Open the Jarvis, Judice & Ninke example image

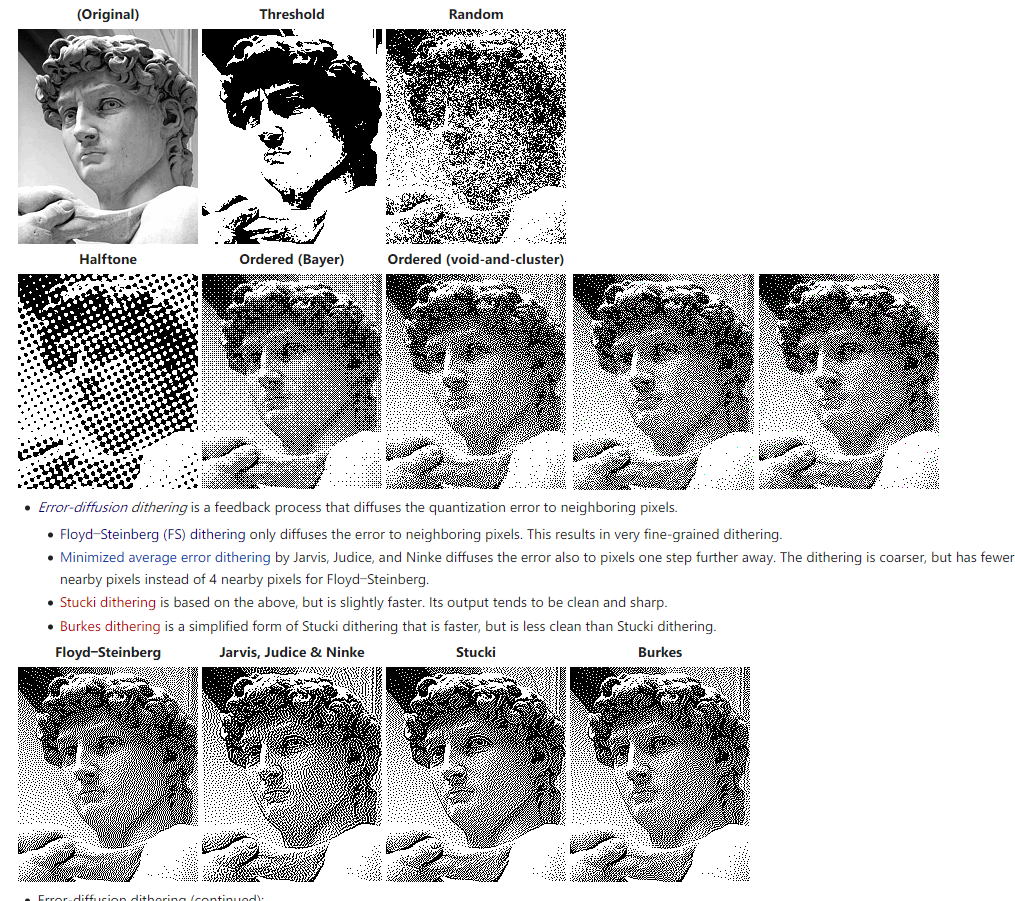[x=291, y=774]
